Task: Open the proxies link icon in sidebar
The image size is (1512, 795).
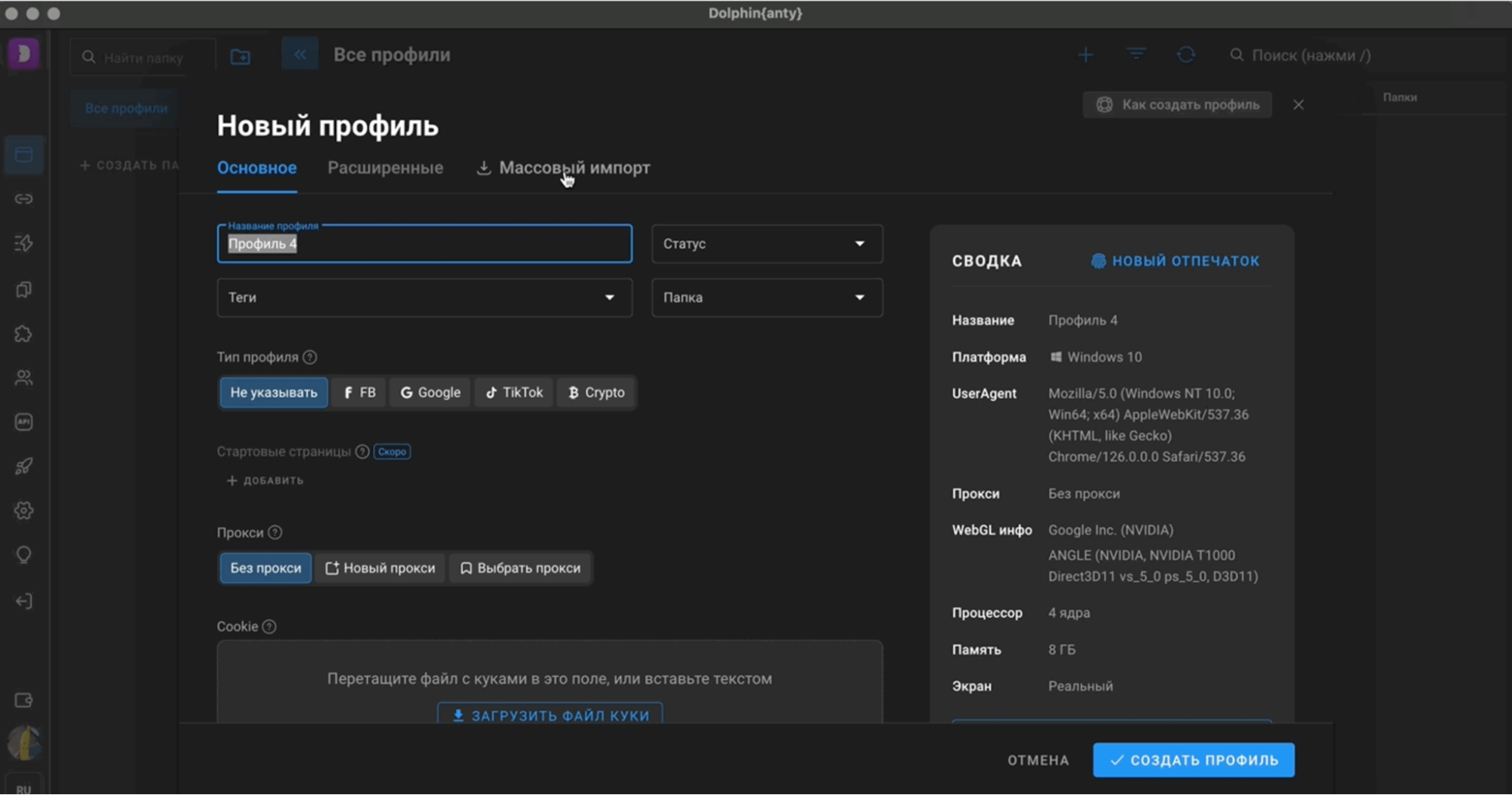Action: click(23, 199)
